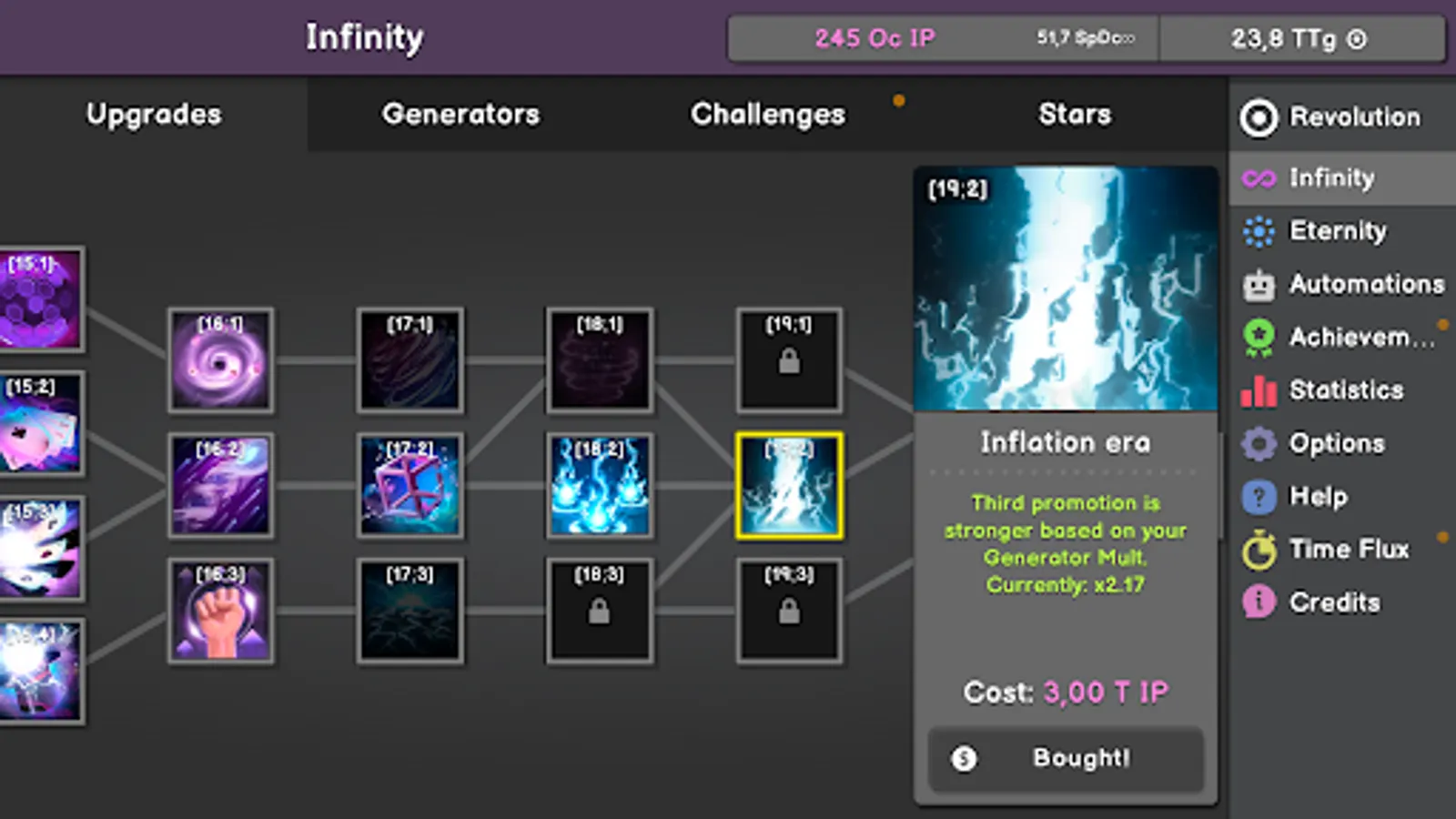Switch to the Stars tab
The width and height of the screenshot is (1456, 819).
click(x=1075, y=114)
